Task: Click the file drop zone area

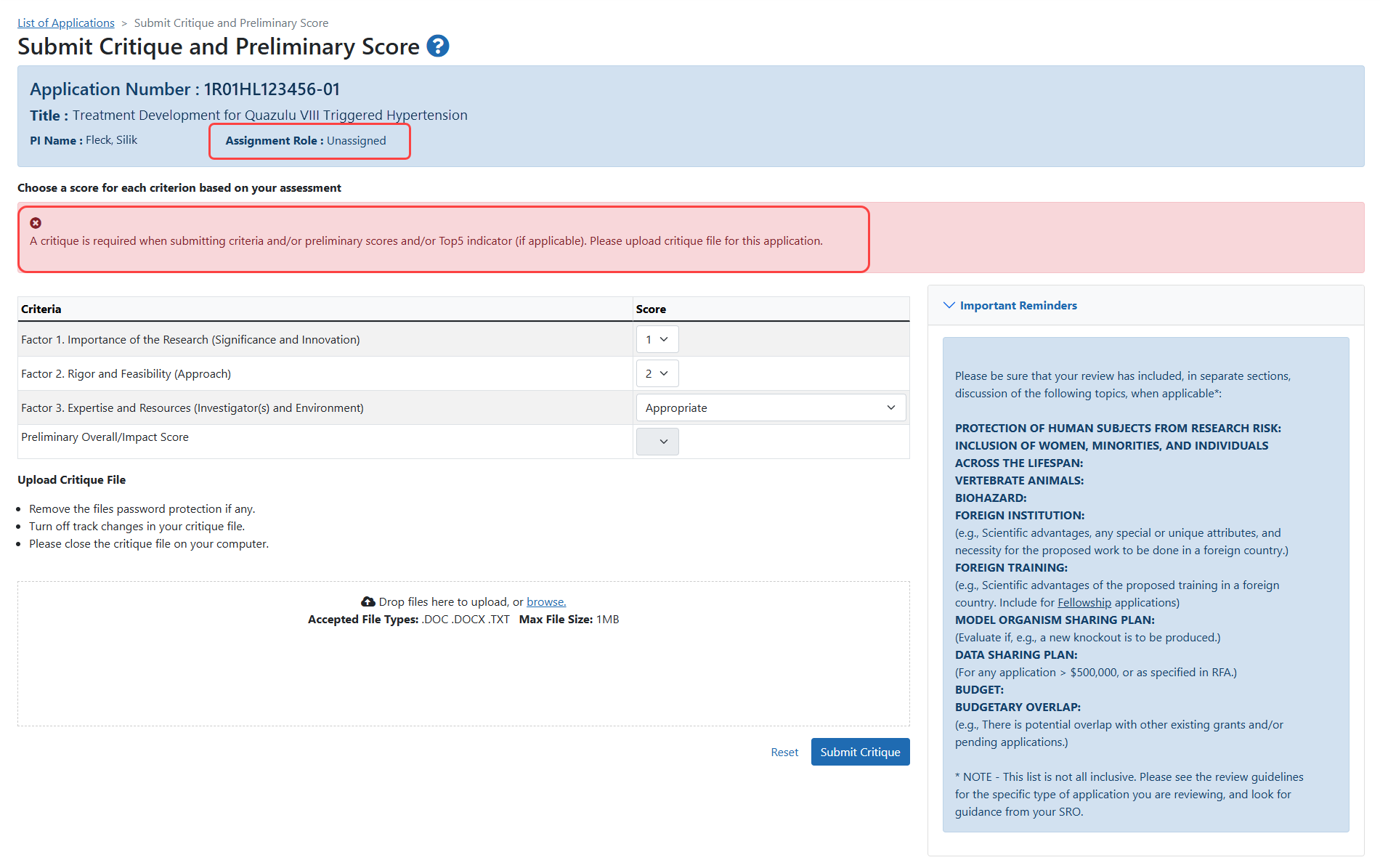Action: (463, 654)
